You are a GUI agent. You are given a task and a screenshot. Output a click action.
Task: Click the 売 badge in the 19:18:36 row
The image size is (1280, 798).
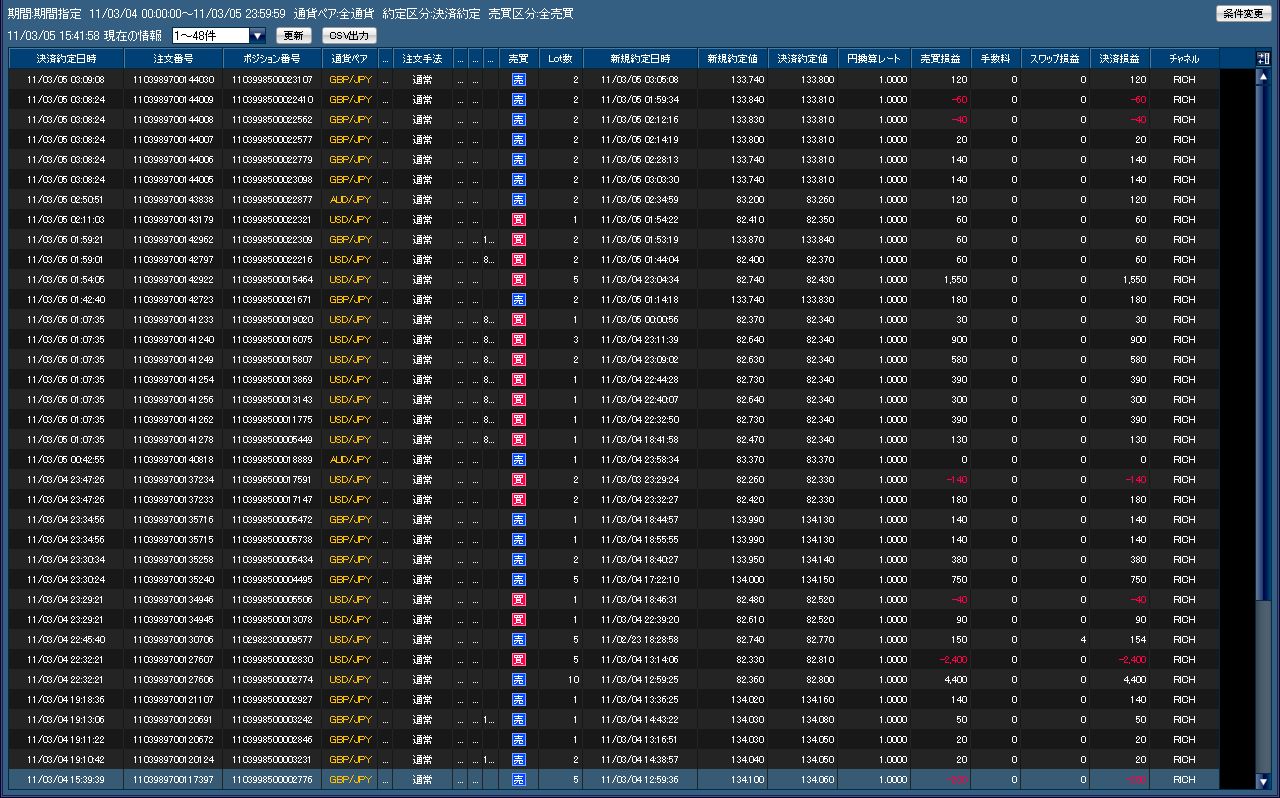(518, 699)
